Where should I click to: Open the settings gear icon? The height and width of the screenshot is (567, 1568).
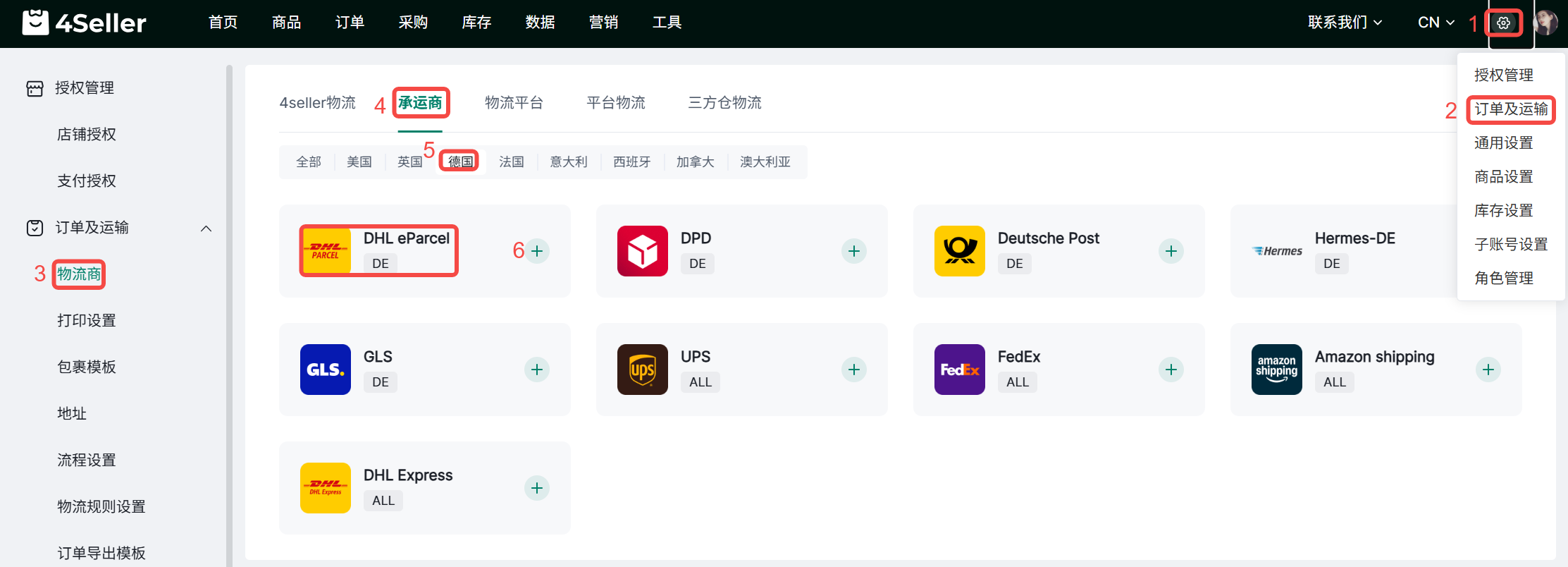point(1503,23)
